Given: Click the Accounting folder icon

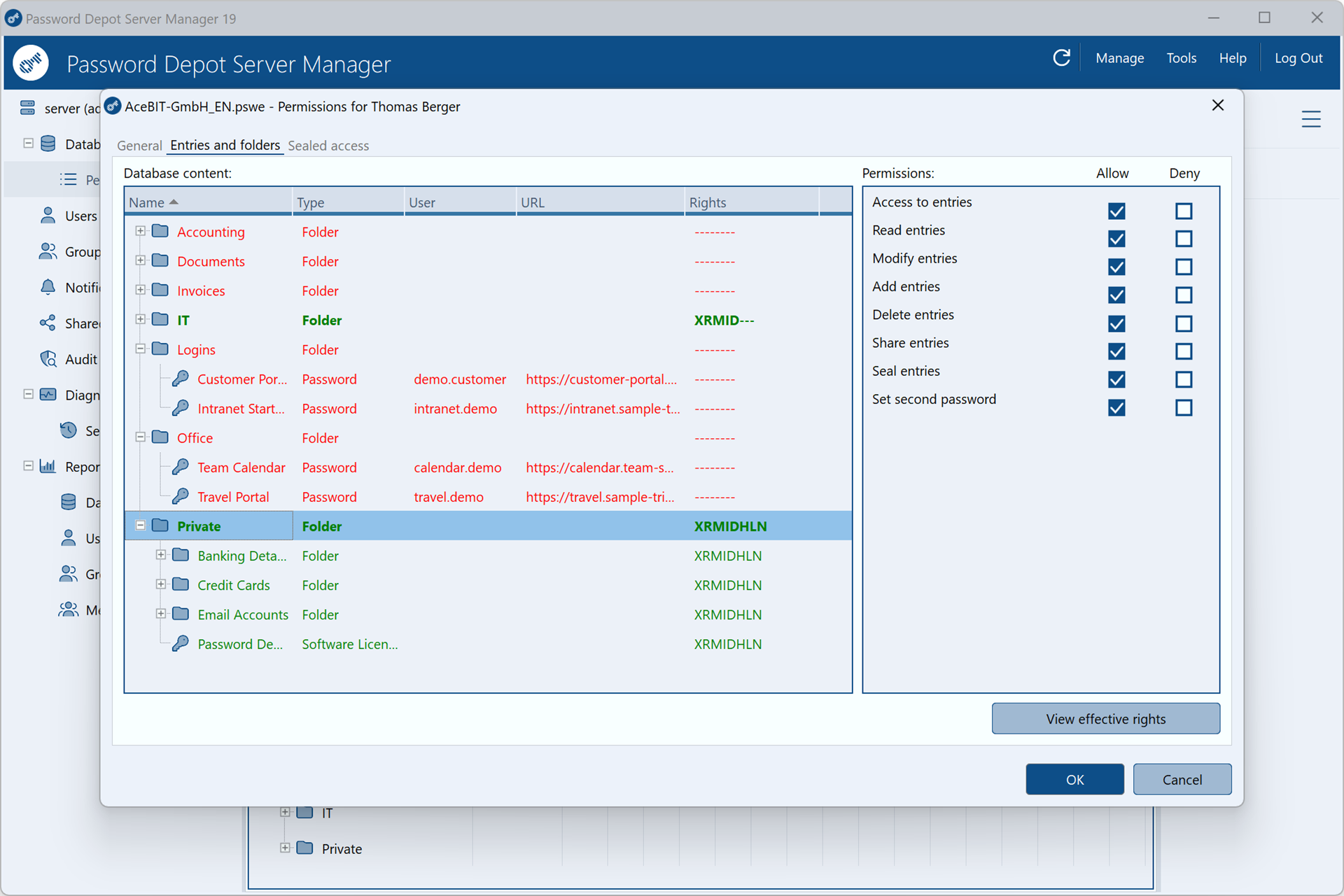Looking at the screenshot, I should tap(160, 231).
